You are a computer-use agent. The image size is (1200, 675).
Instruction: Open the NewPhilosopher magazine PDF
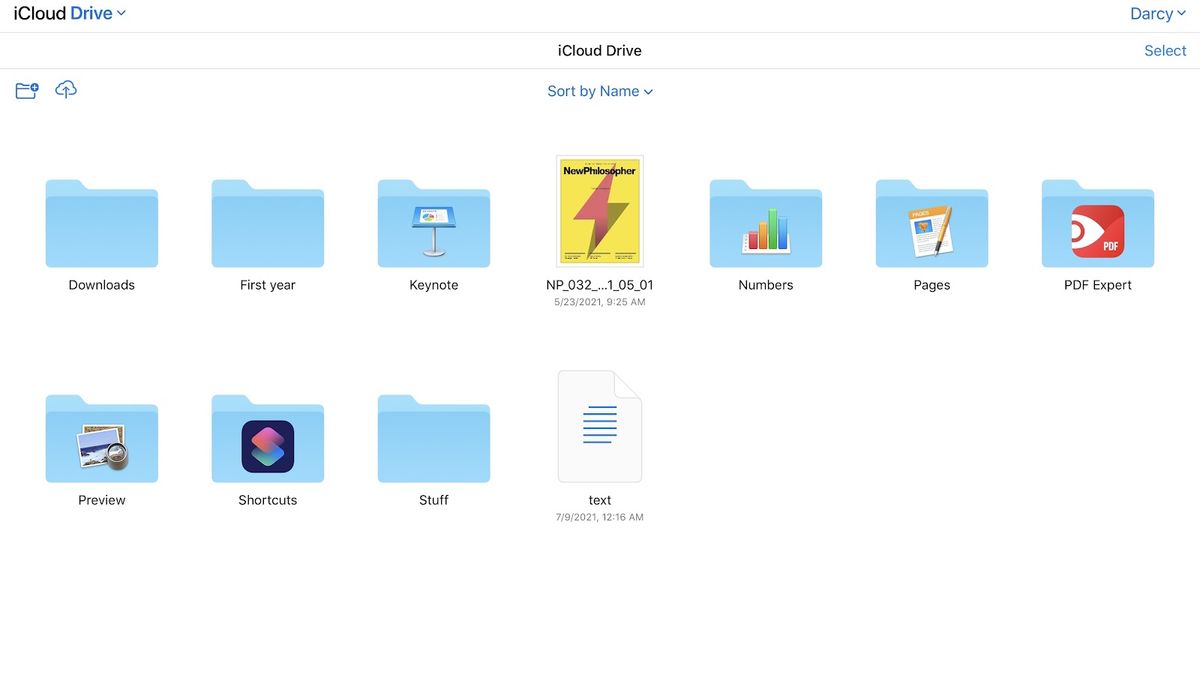599,211
